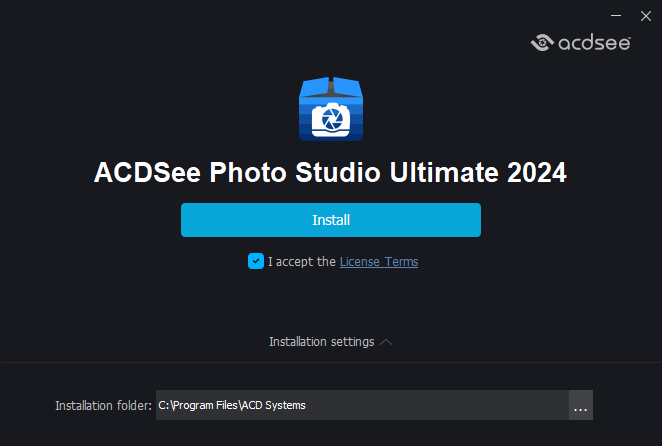The height and width of the screenshot is (446, 662).
Task: Close the installer with the X icon
Action: [x=645, y=15]
